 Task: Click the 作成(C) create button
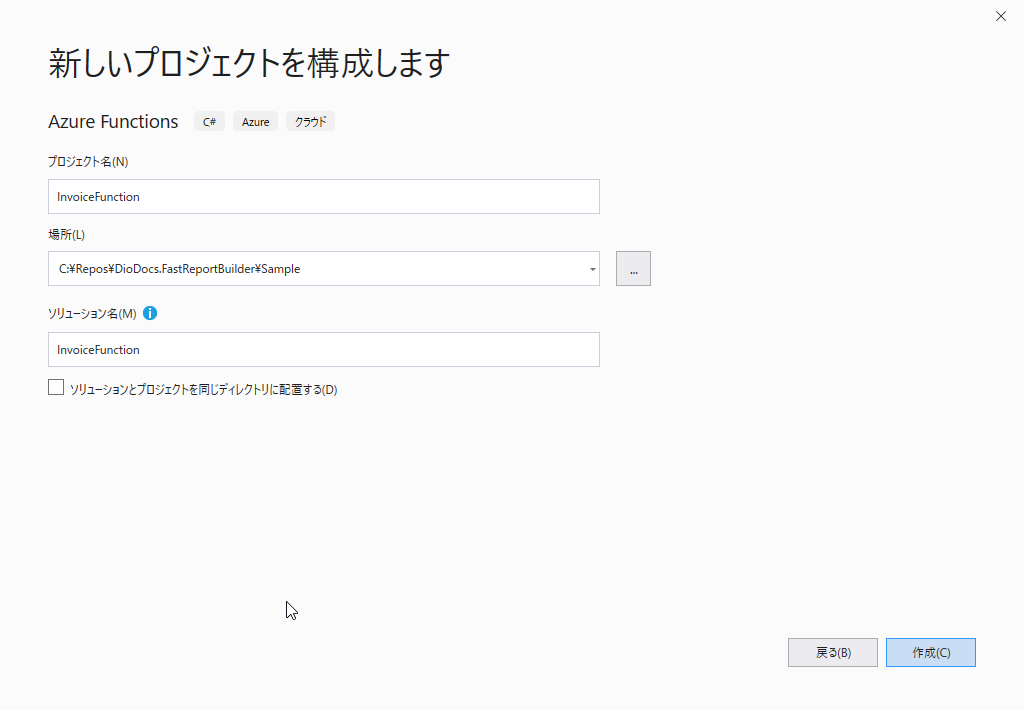(x=931, y=653)
